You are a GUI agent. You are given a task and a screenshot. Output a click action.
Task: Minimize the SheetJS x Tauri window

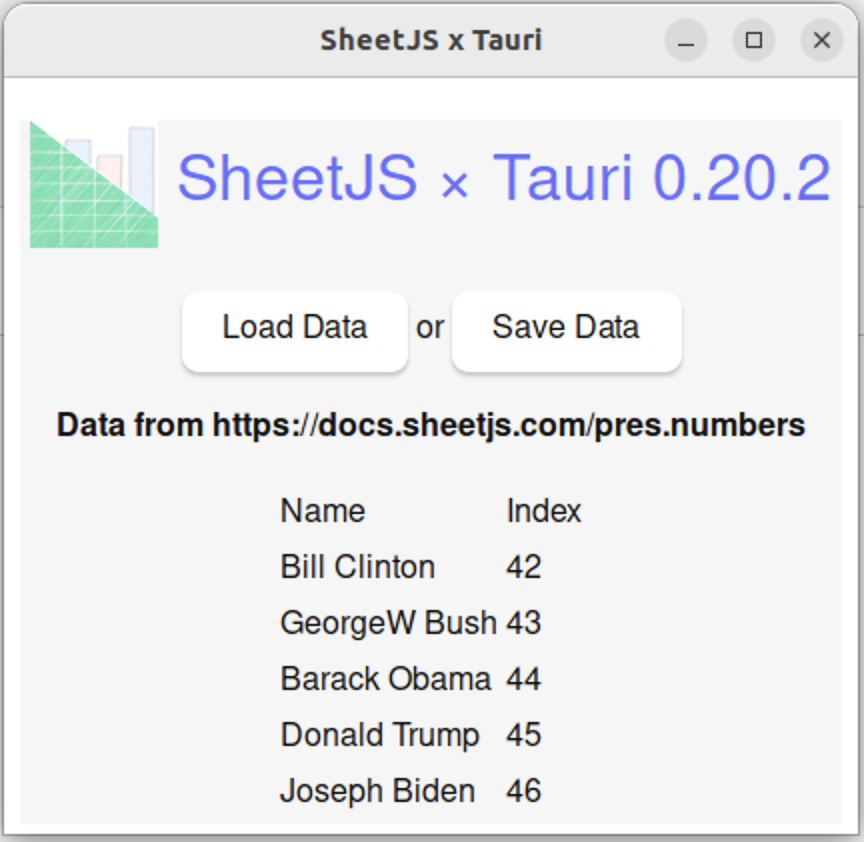point(686,40)
